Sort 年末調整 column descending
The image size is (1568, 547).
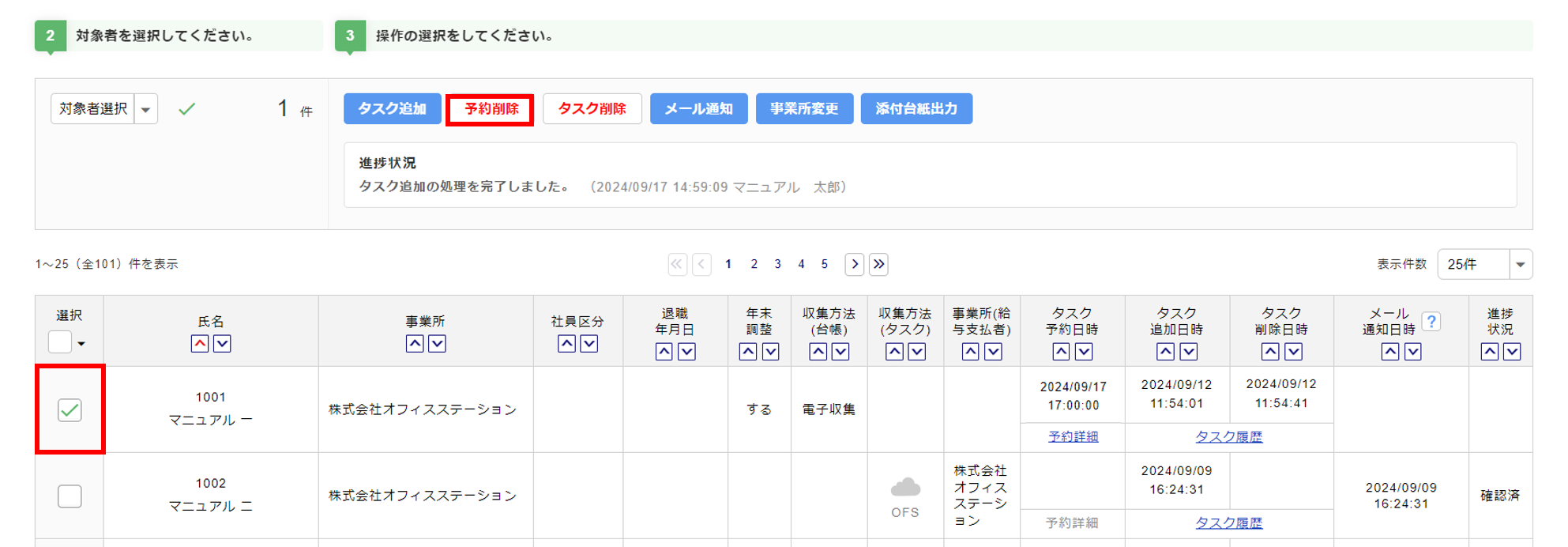(x=770, y=352)
